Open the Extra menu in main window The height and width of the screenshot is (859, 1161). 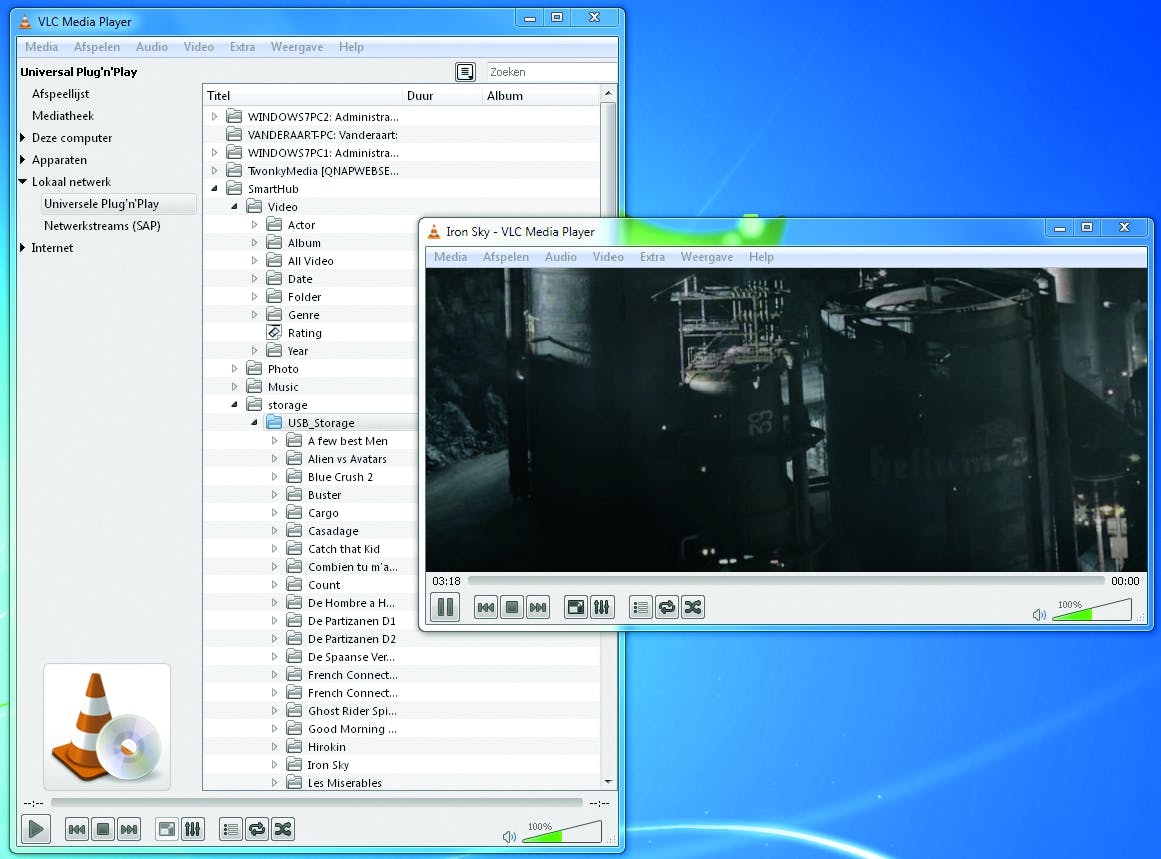[x=242, y=47]
